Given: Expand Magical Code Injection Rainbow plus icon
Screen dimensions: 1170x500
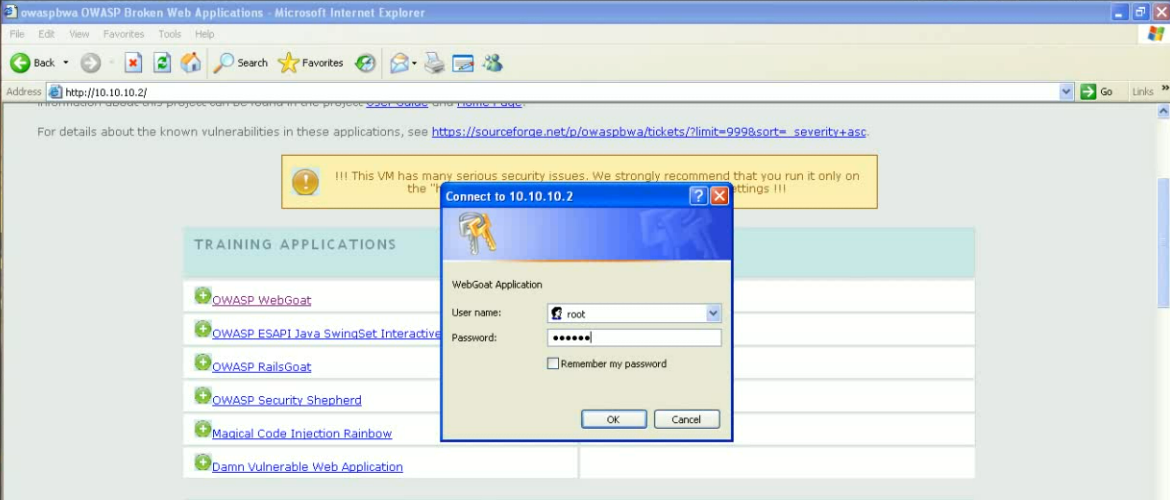Looking at the screenshot, I should (202, 429).
